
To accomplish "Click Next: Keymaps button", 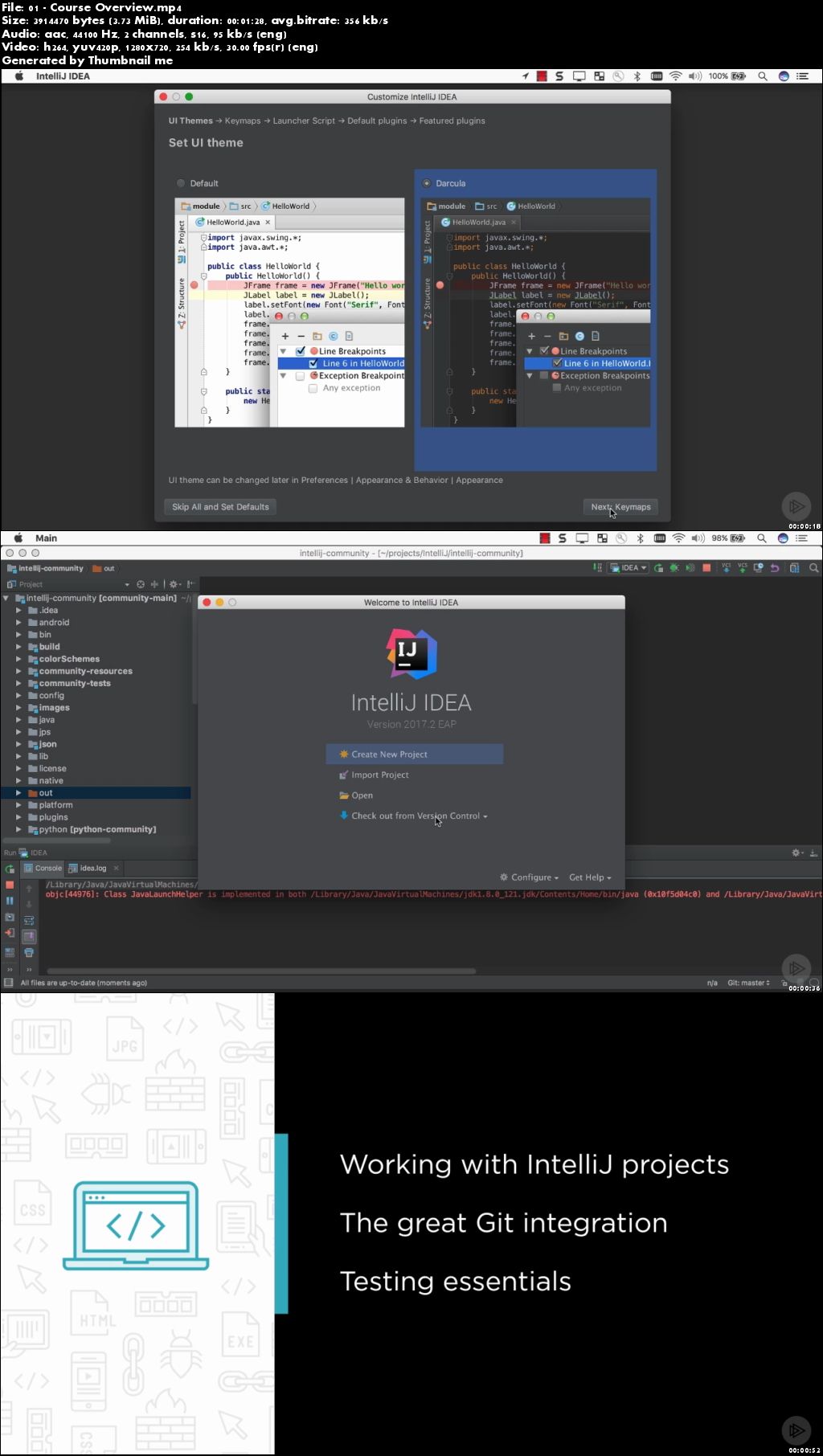I will [x=620, y=507].
